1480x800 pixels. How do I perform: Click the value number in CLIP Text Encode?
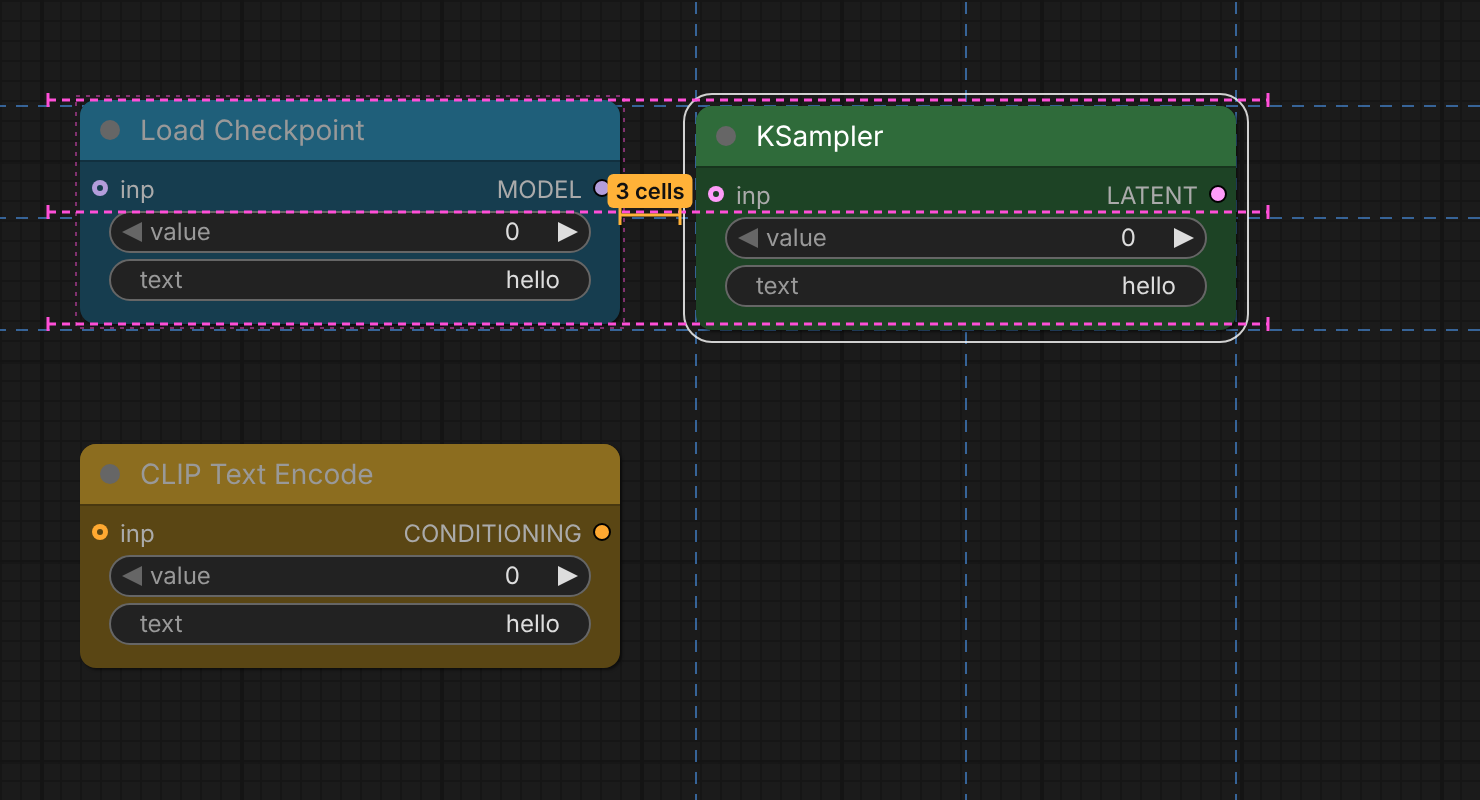pyautogui.click(x=512, y=576)
